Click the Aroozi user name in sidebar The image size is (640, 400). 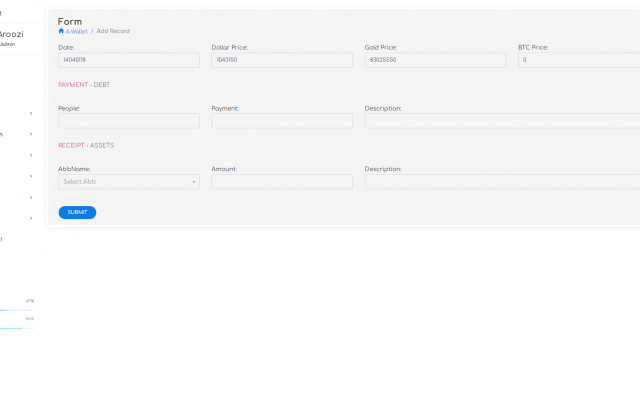(11, 34)
